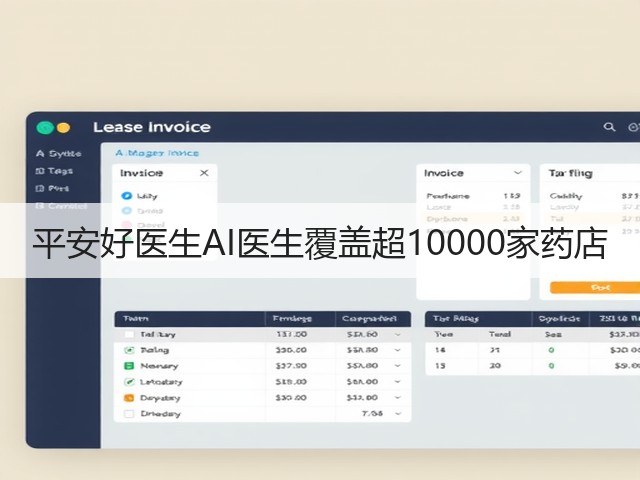
Task: Toggle the orange checkbox in Deyatary row
Action: (x=129, y=398)
